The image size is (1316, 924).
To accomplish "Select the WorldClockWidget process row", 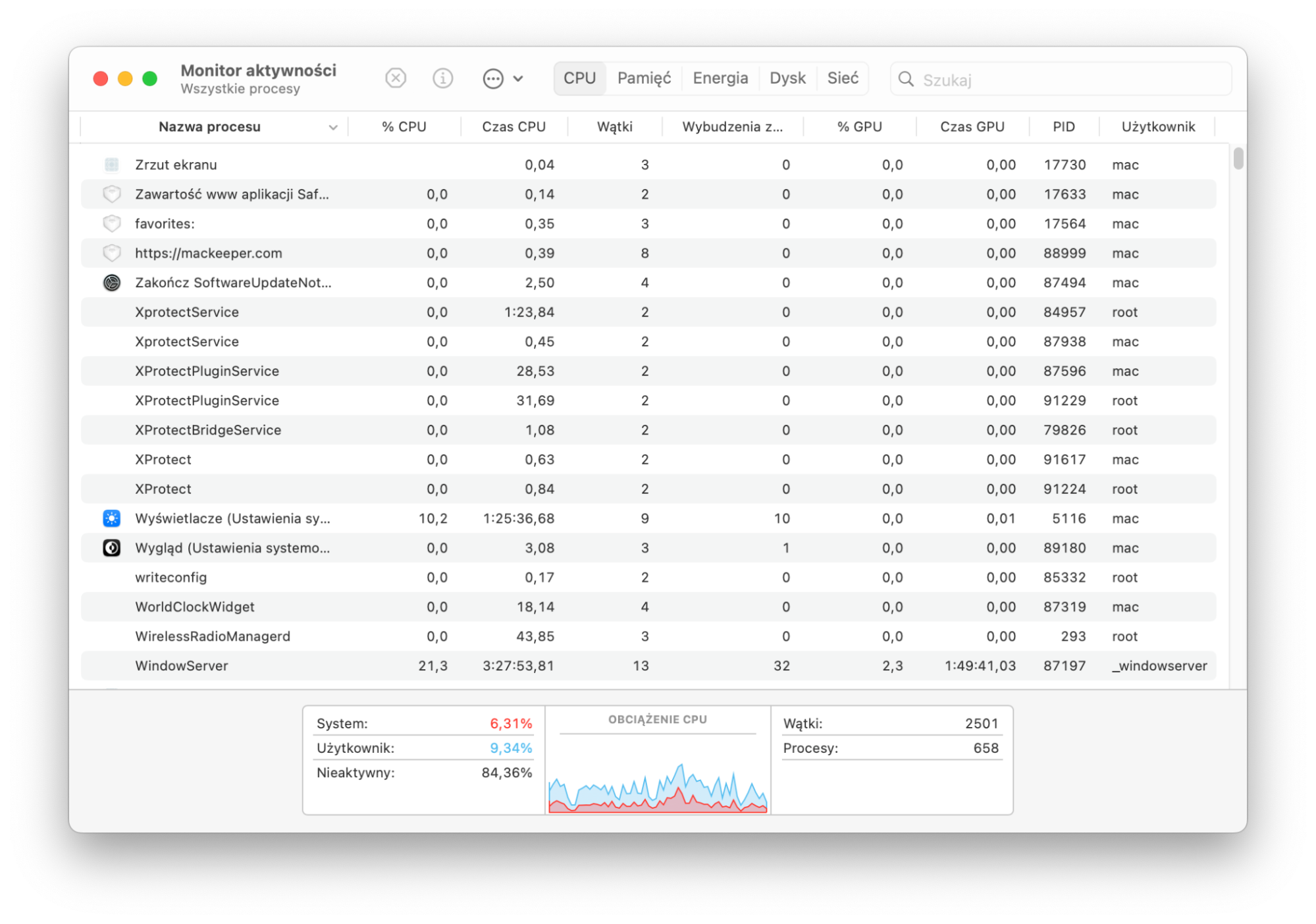I will 648,607.
